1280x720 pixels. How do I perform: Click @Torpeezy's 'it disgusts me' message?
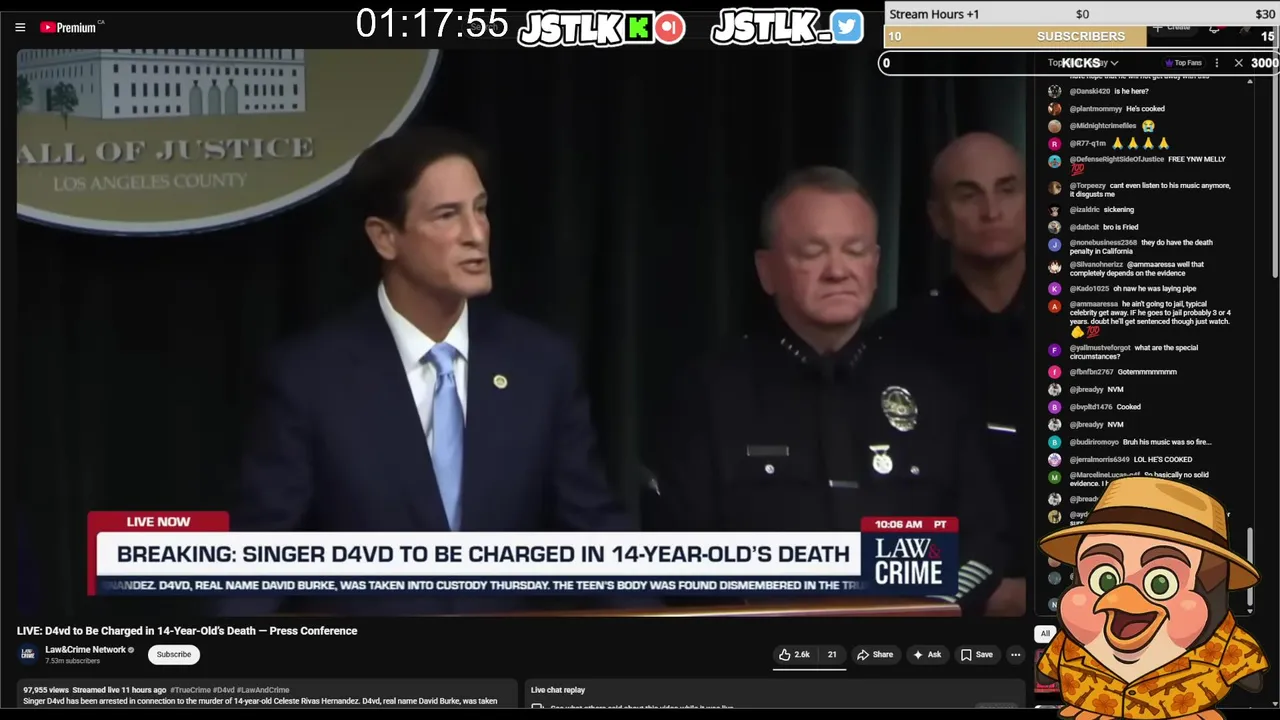[1150, 190]
